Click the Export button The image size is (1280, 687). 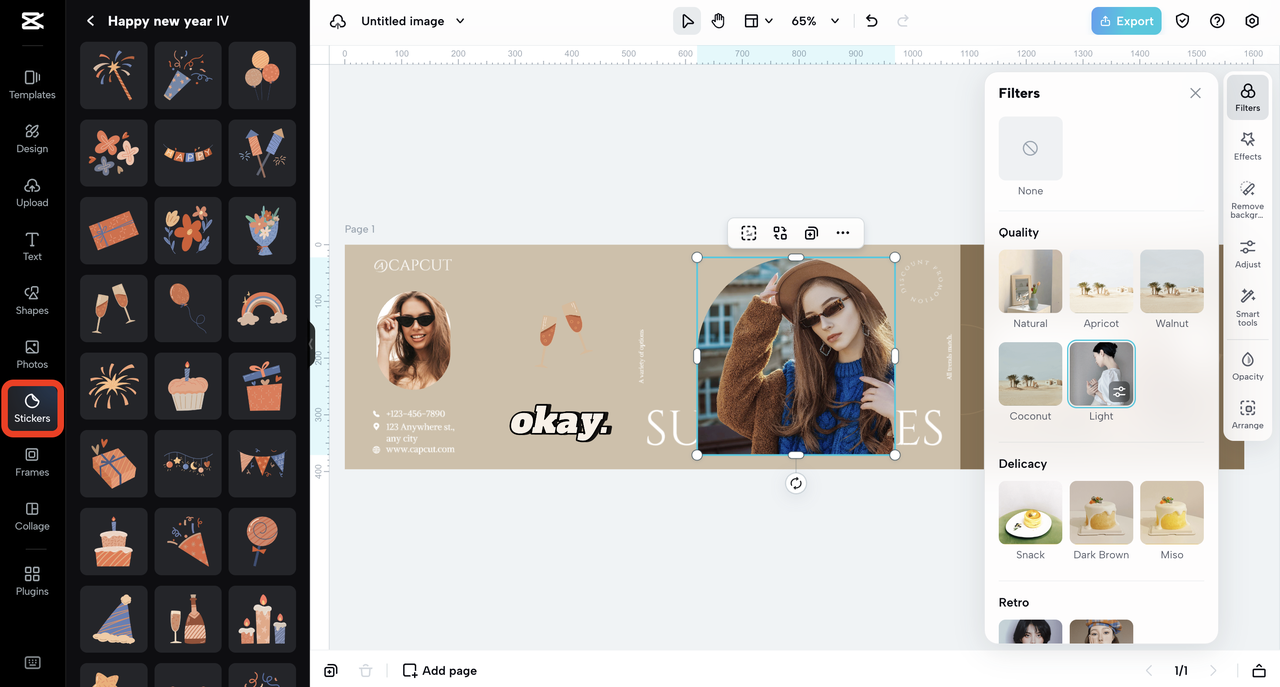(x=1126, y=21)
